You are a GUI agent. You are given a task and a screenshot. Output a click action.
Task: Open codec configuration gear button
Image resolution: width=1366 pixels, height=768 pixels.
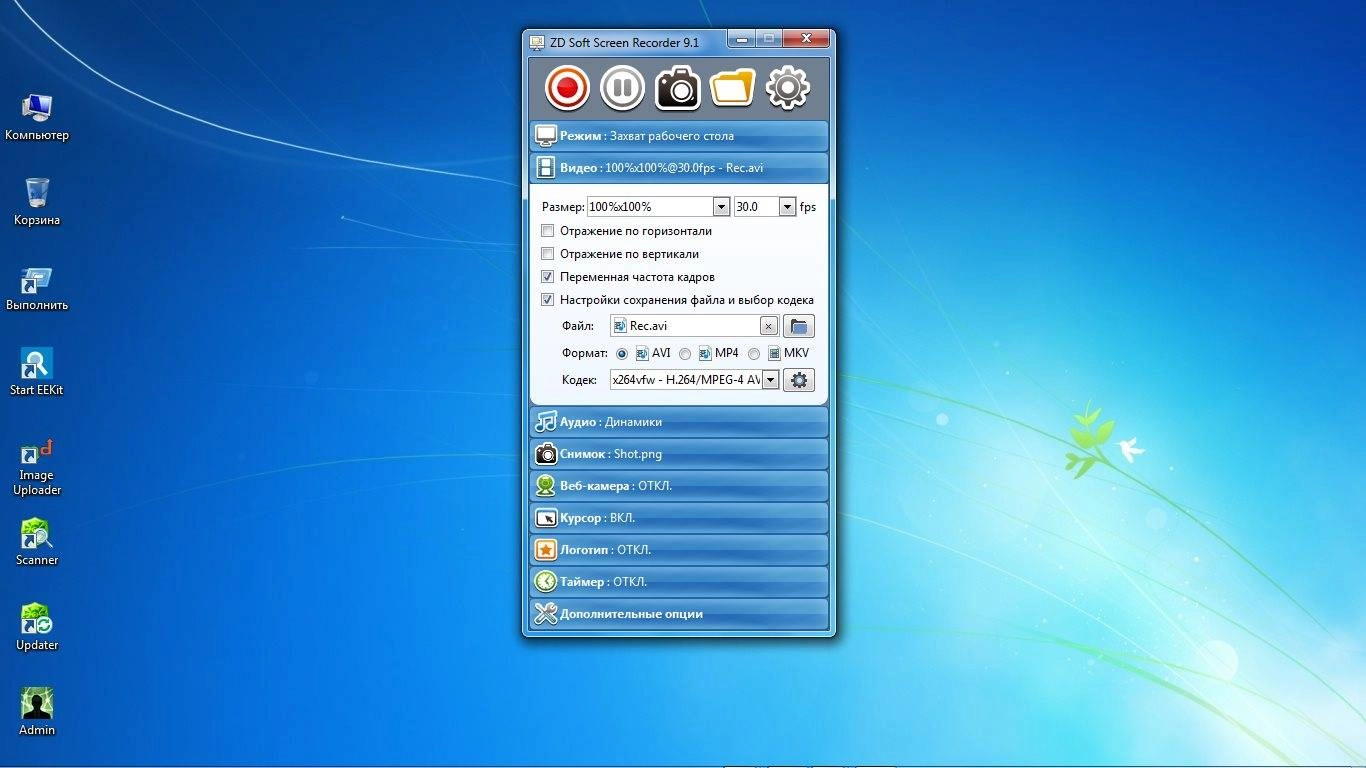(799, 380)
